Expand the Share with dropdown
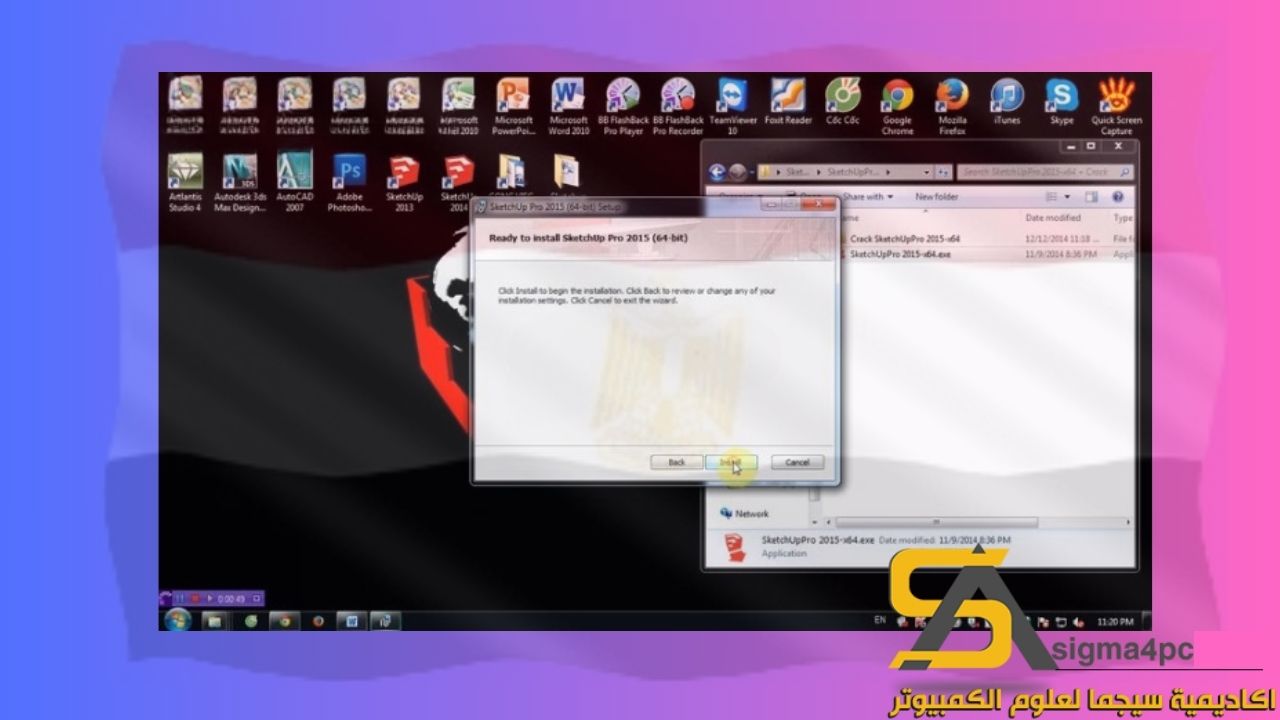 click(x=867, y=197)
